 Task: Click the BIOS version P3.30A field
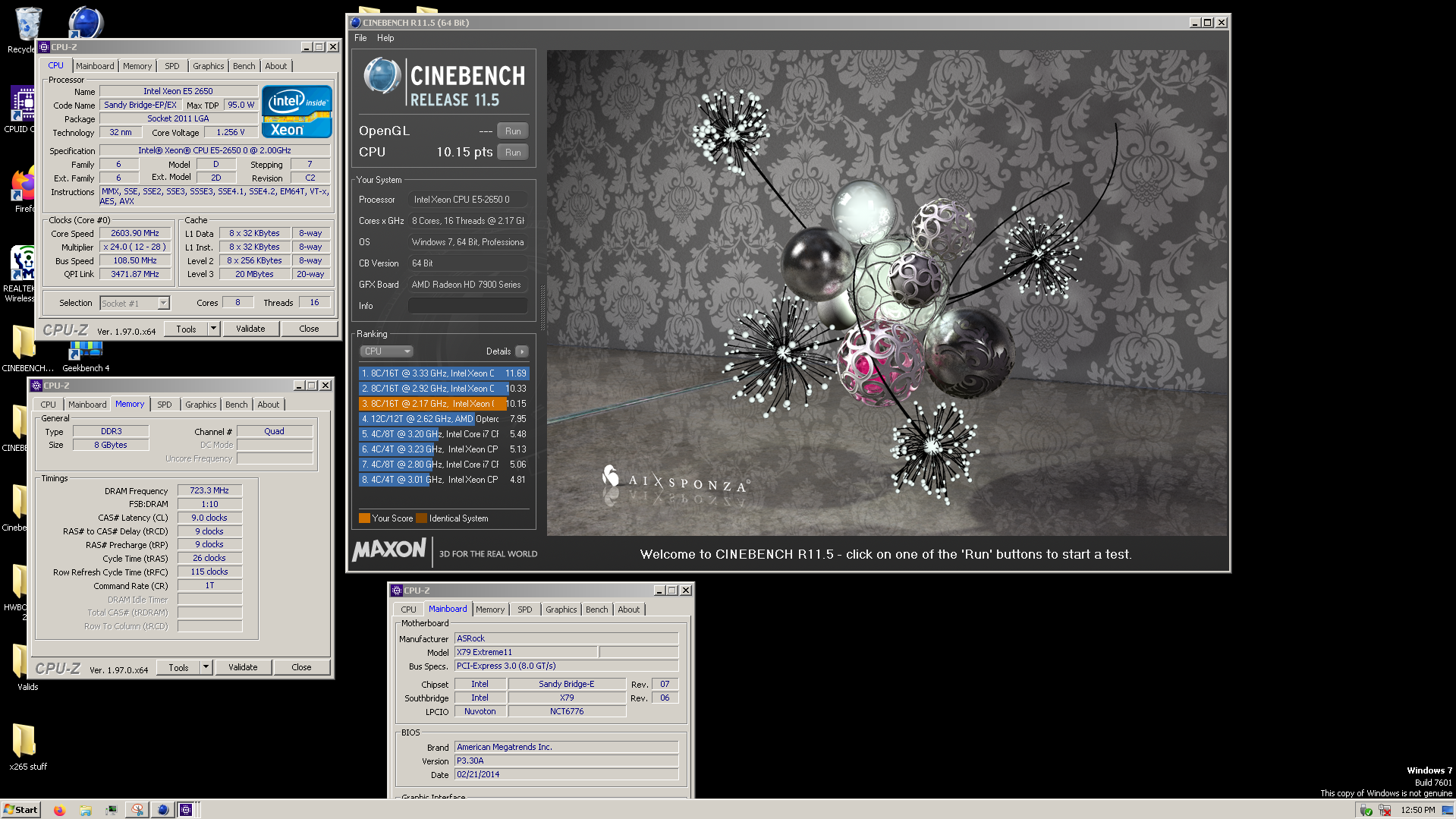pos(566,761)
